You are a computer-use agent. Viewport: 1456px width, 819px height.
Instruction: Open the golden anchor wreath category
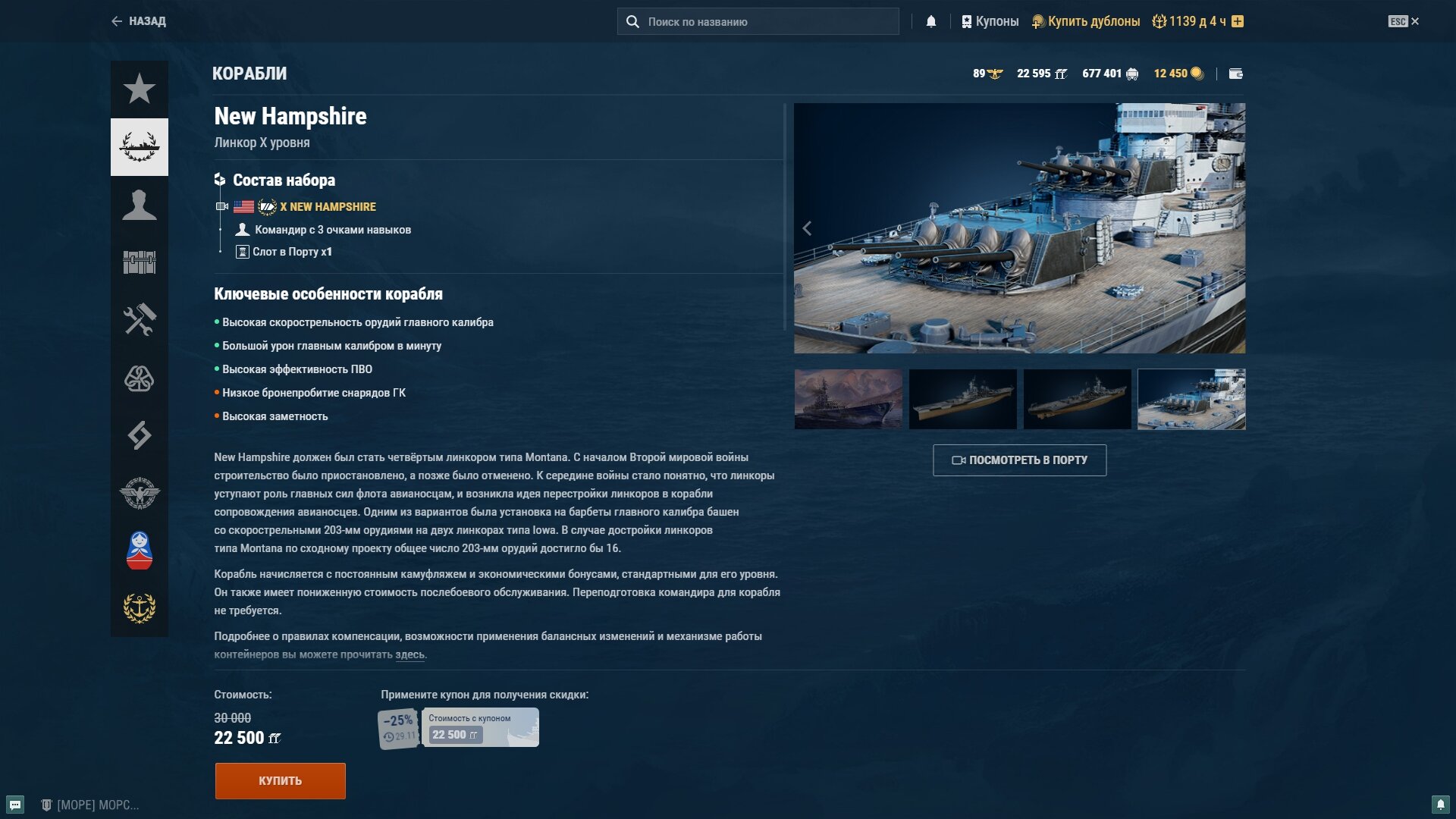pos(140,608)
